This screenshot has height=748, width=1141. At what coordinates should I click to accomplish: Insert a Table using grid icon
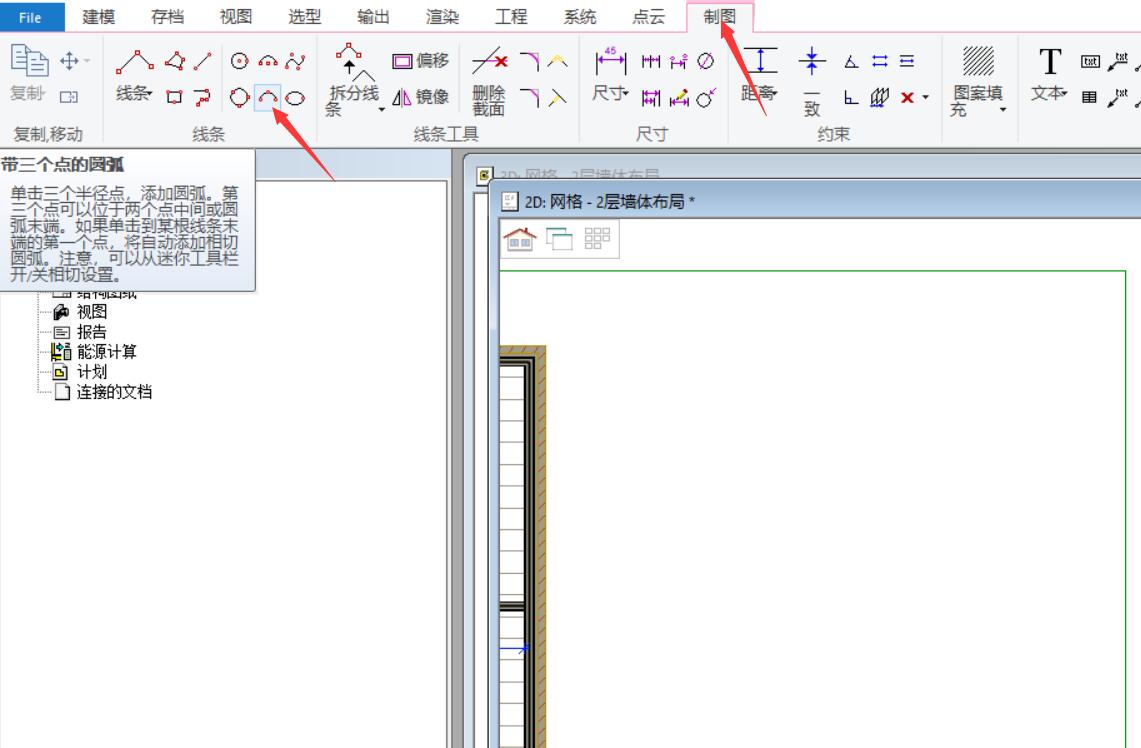1089,97
